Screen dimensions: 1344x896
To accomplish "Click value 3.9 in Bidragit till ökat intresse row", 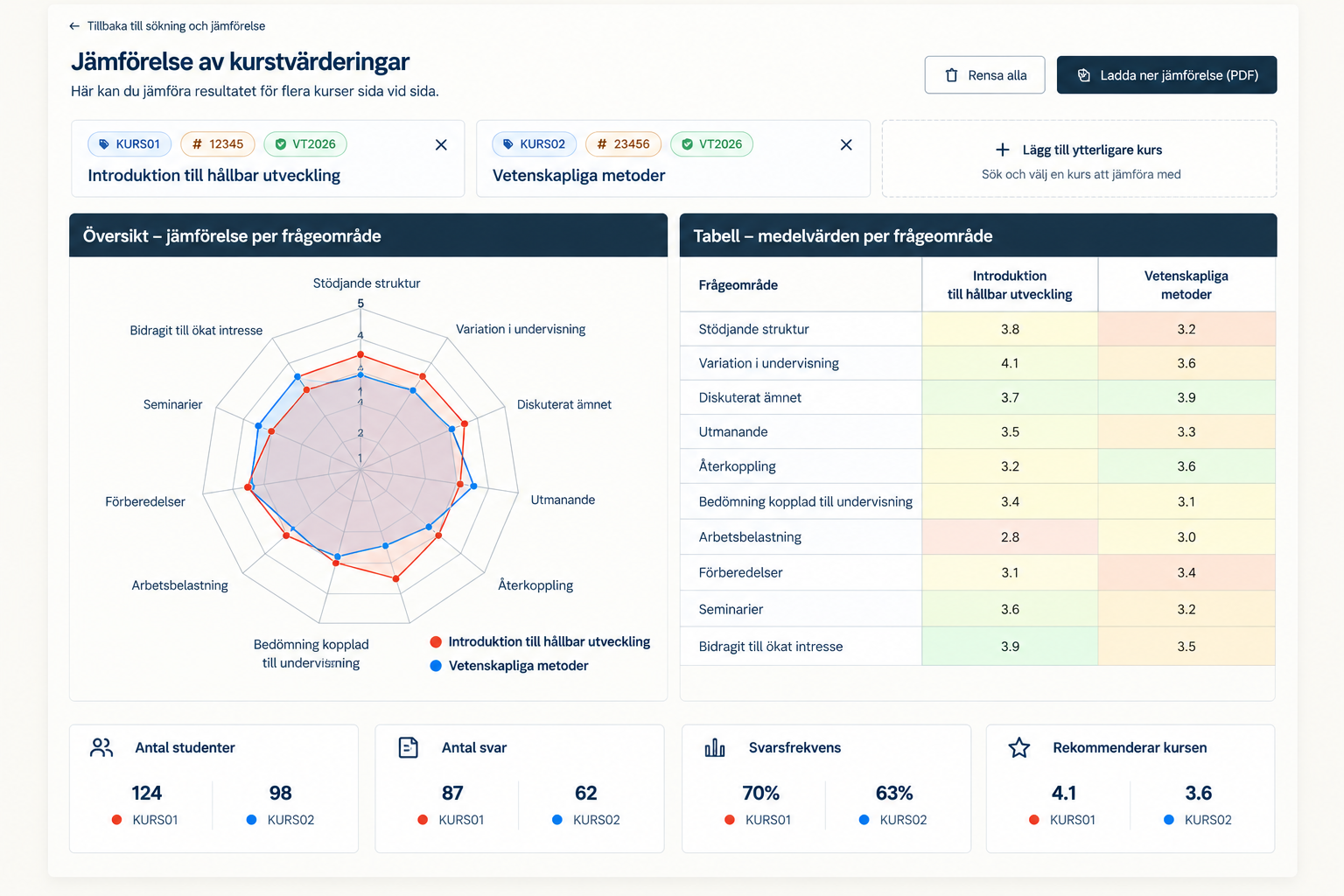I will click(x=1010, y=647).
